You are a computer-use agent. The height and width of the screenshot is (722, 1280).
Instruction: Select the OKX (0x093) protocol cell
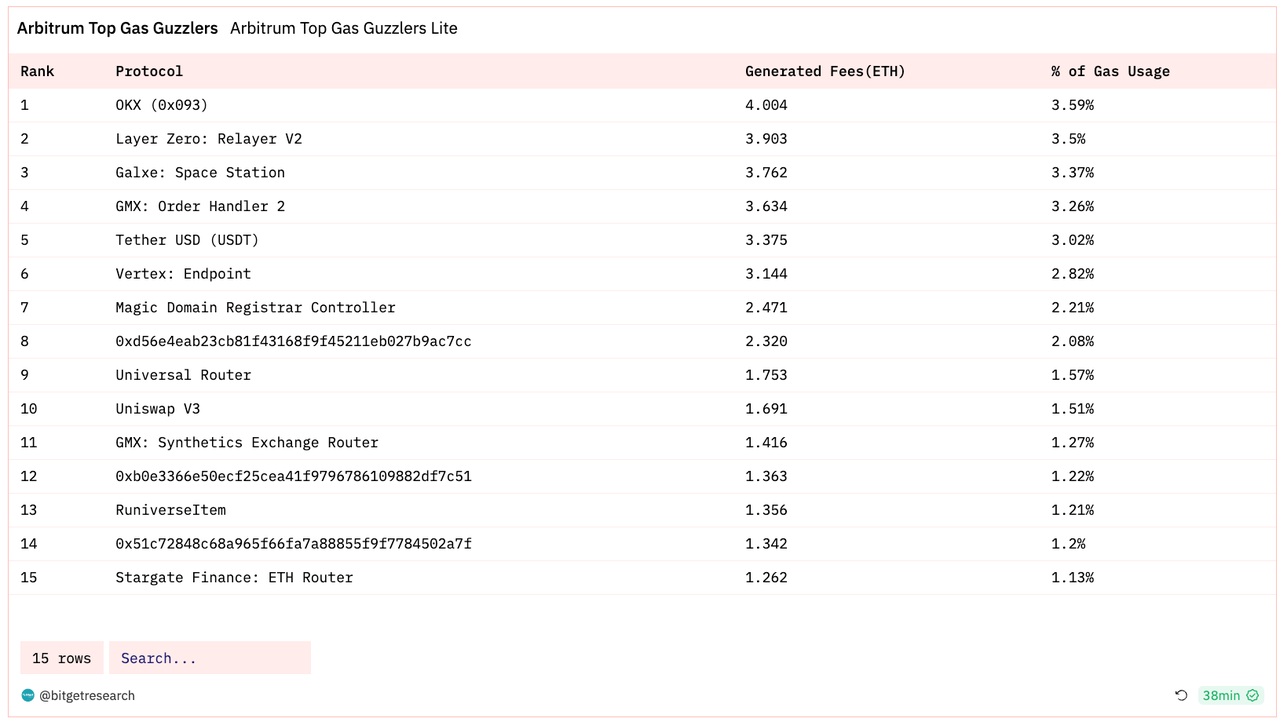[162, 105]
